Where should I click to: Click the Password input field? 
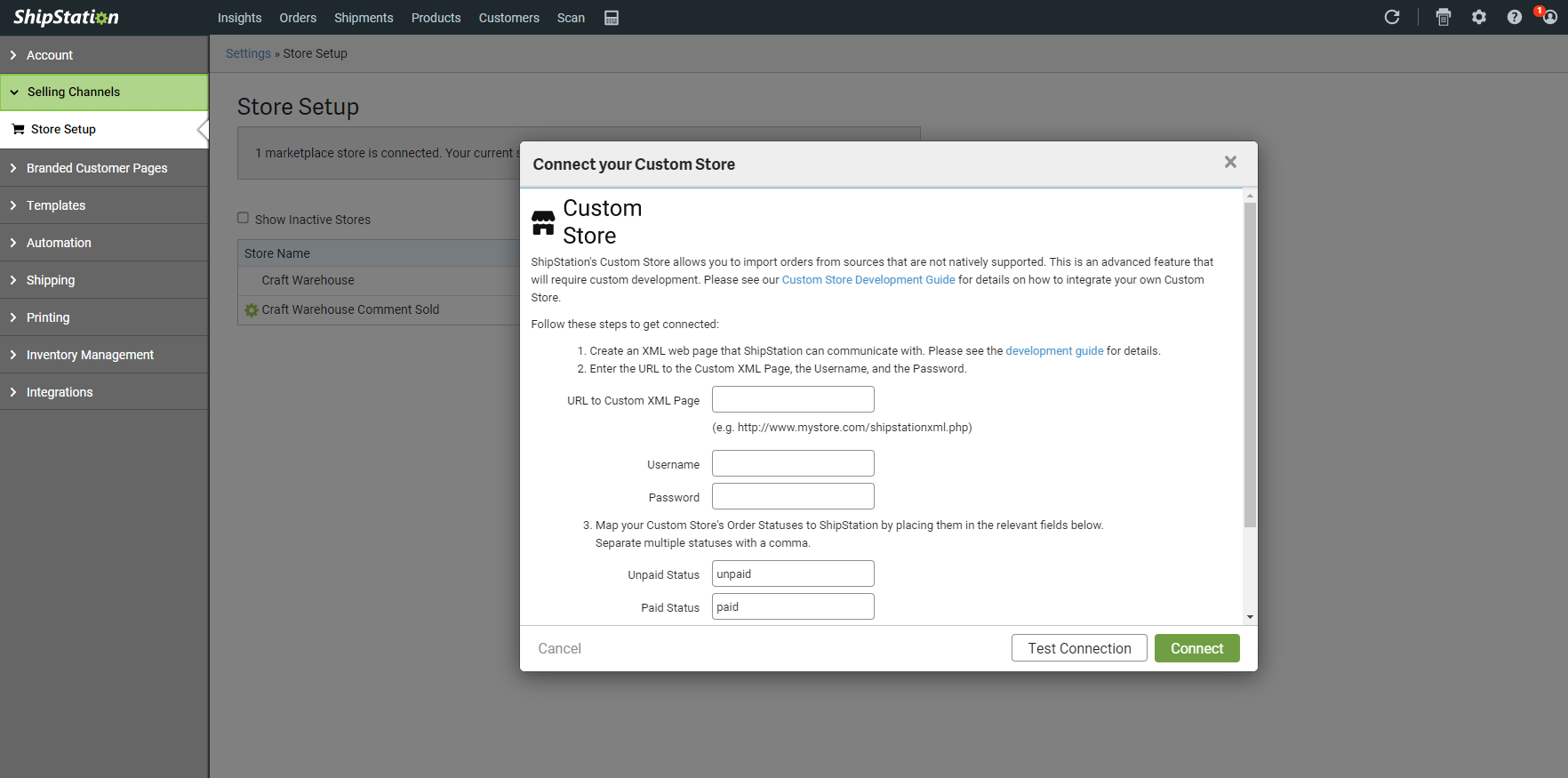coord(793,496)
